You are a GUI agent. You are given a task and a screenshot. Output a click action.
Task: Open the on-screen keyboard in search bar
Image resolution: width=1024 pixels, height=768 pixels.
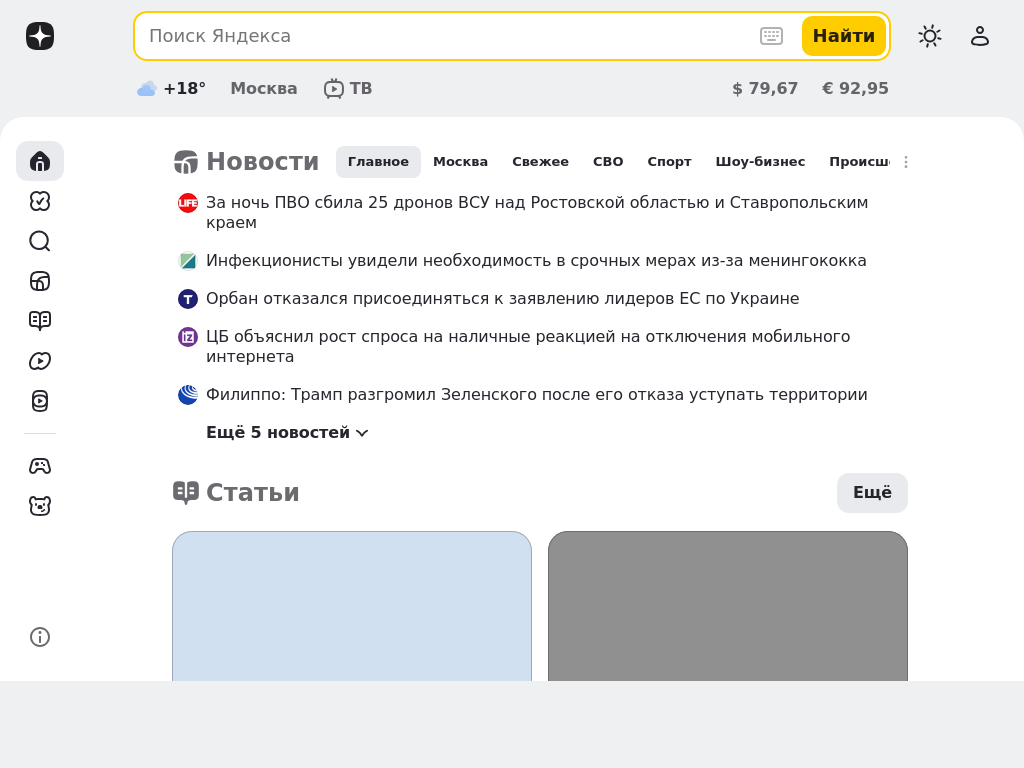(771, 36)
